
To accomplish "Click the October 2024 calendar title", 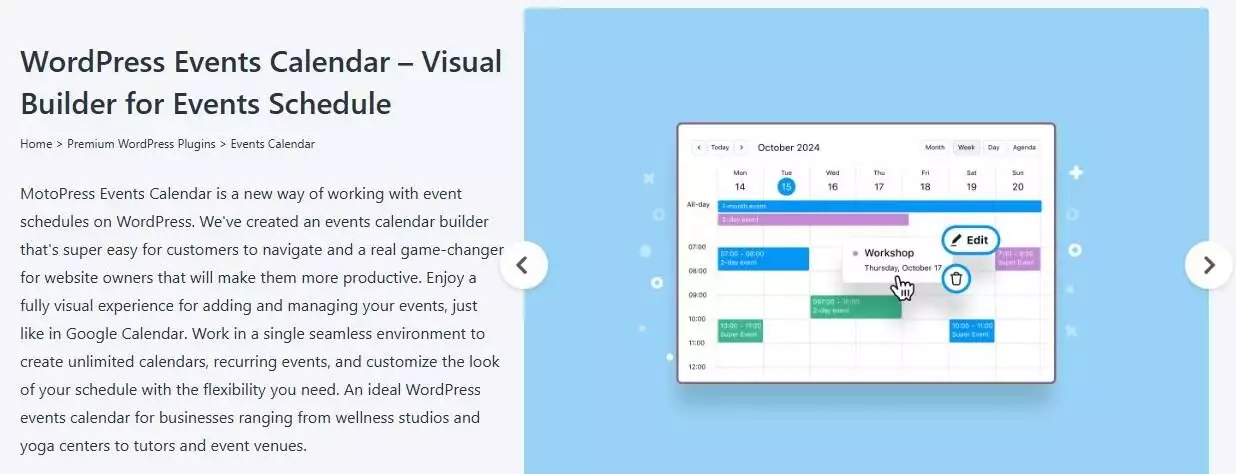I will [788, 147].
